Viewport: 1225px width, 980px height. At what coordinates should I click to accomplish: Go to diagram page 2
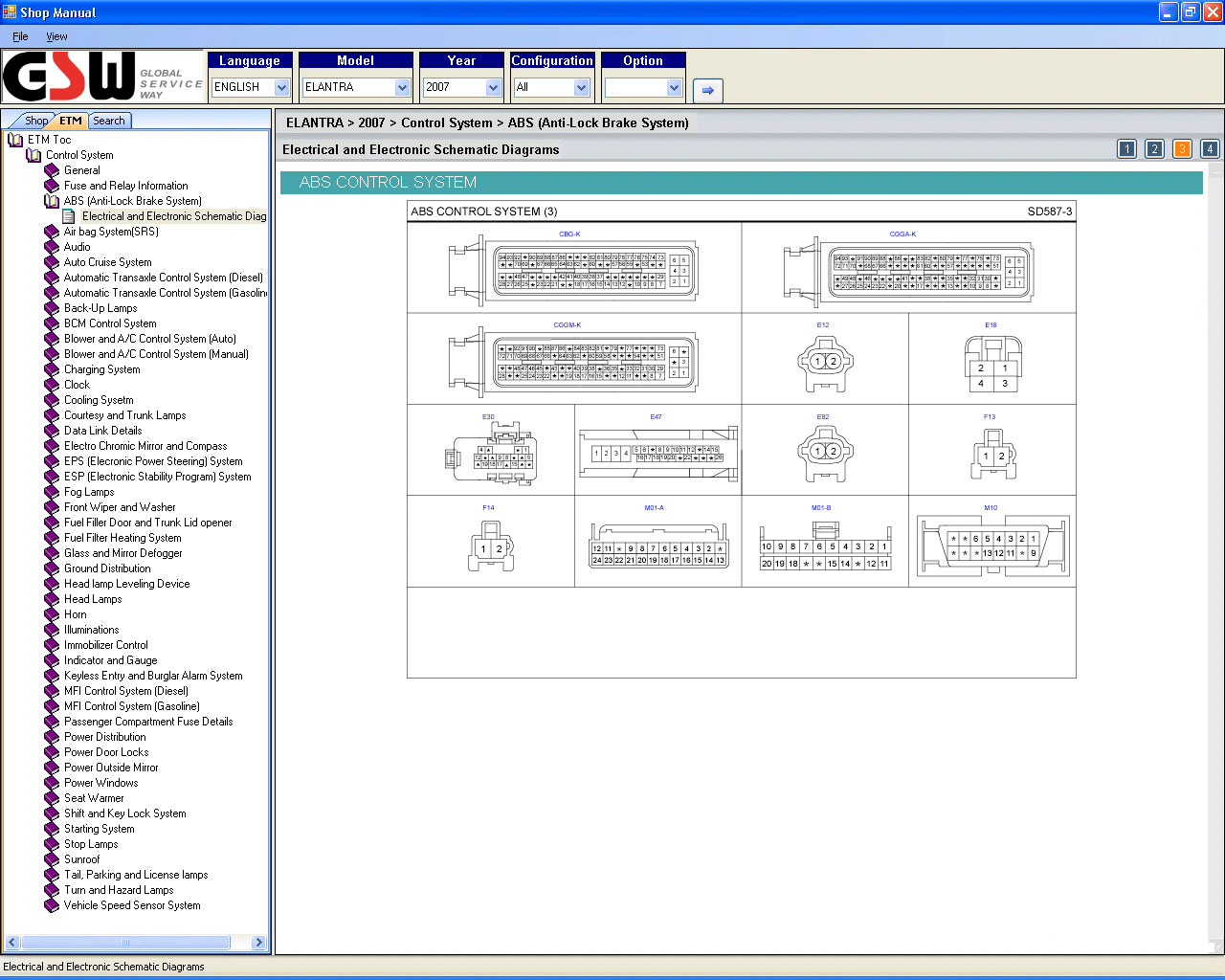(1155, 148)
